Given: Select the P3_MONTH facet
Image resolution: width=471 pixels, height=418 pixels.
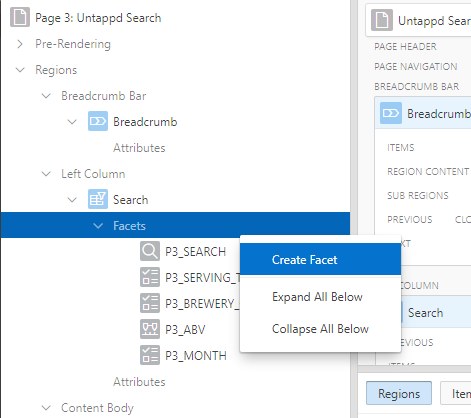Looking at the screenshot, I should [x=196, y=356].
